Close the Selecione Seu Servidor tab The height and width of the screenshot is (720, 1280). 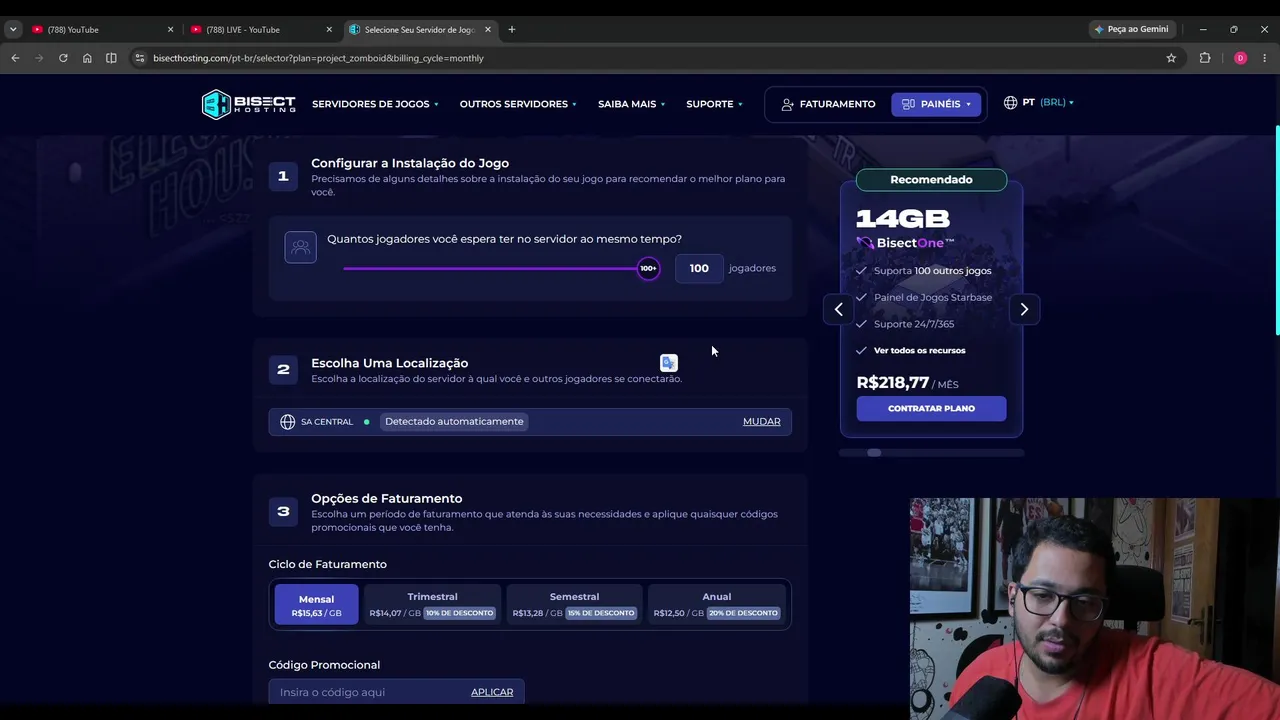pyautogui.click(x=488, y=29)
